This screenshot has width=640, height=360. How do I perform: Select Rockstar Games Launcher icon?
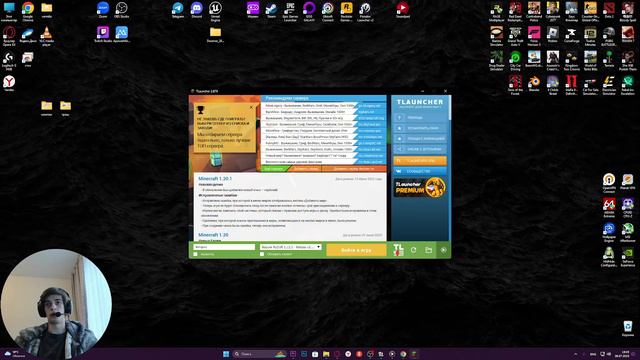(x=347, y=11)
